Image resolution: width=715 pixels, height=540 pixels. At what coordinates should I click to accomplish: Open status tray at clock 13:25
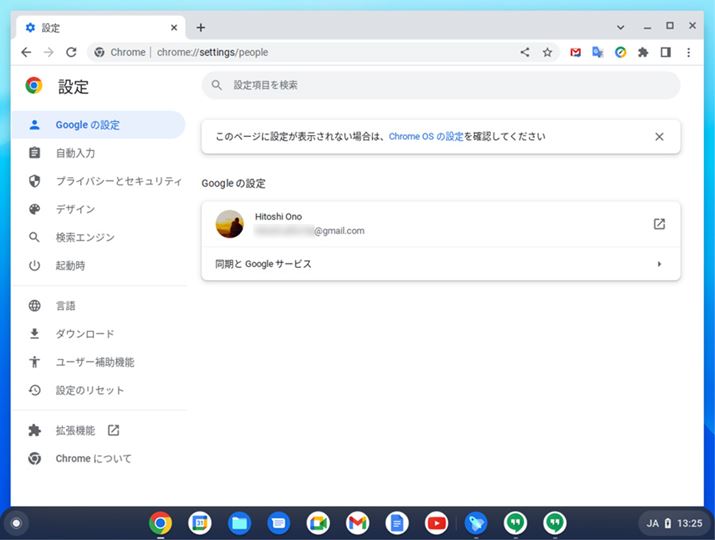pos(689,523)
